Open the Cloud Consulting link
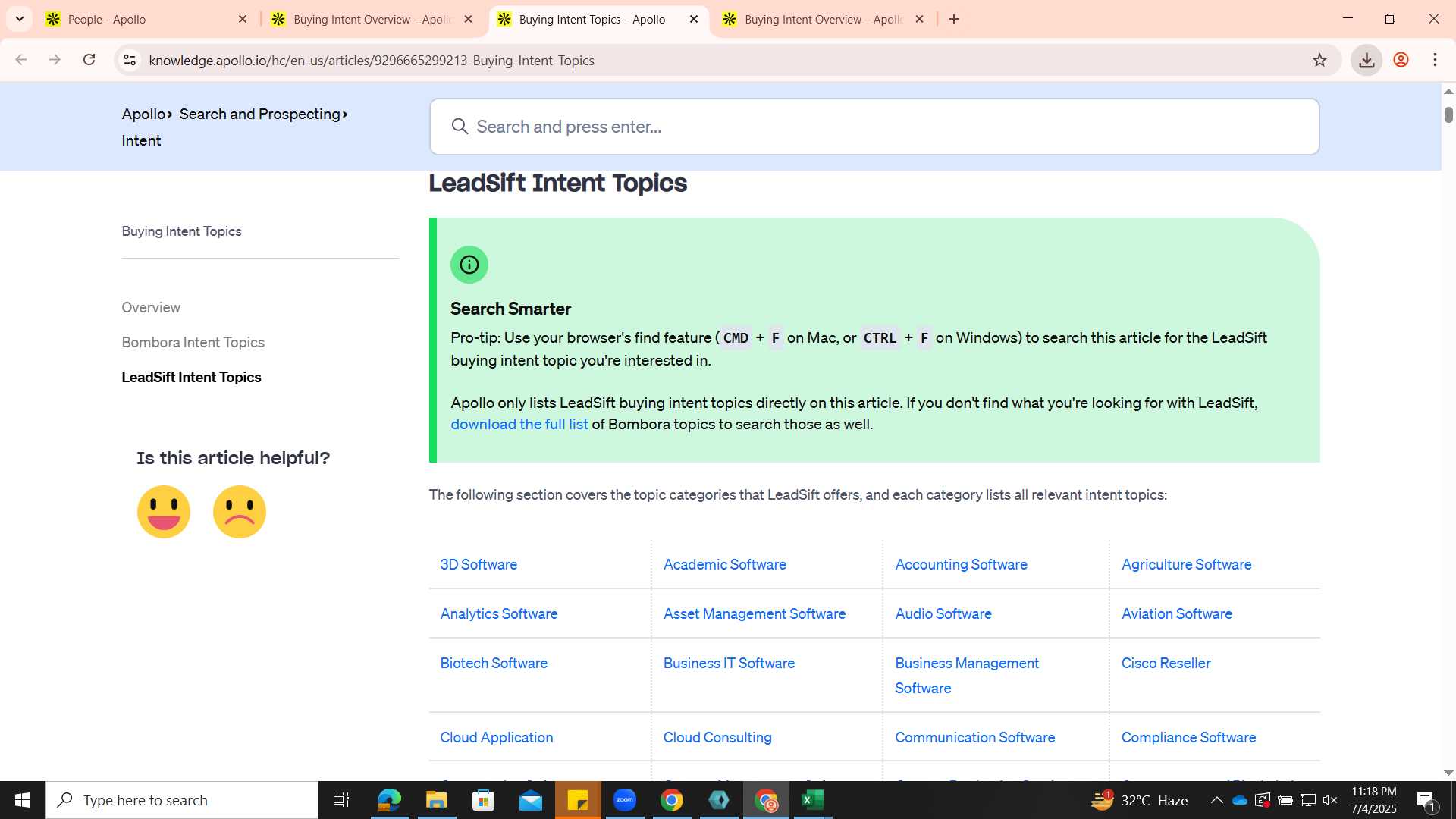 tap(717, 737)
